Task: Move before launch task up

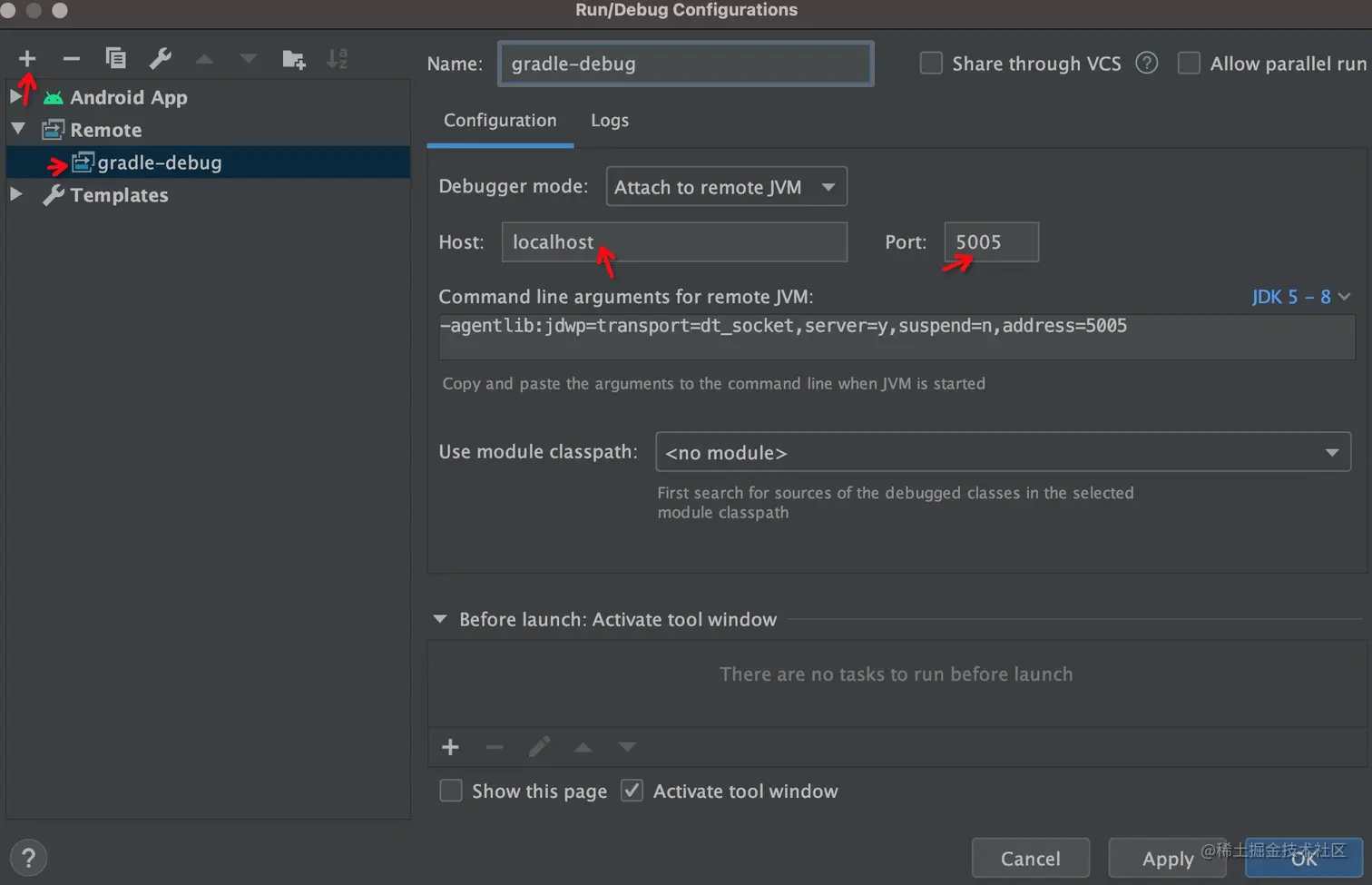Action: (x=583, y=747)
